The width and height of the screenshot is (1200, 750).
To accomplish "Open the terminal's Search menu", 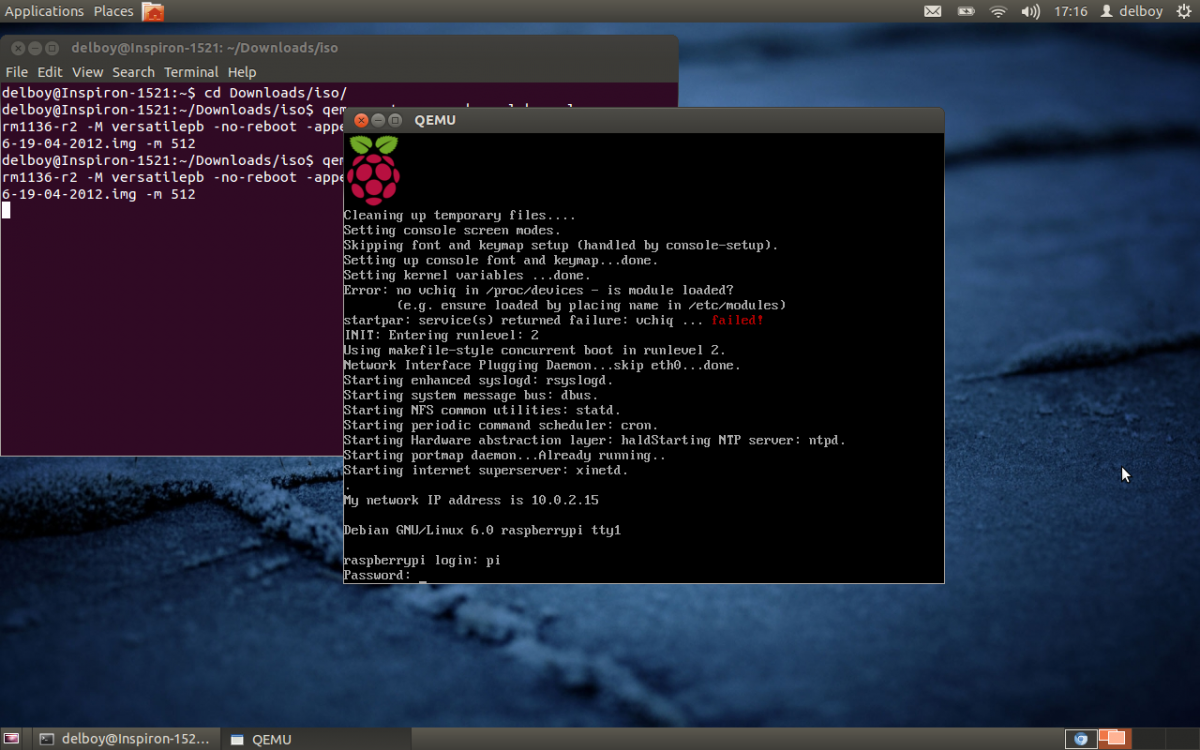I will (133, 72).
